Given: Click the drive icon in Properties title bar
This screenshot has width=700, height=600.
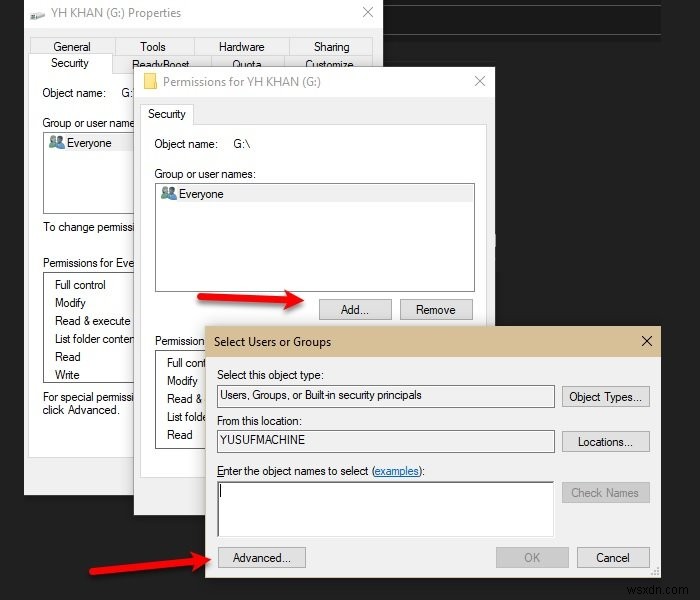Looking at the screenshot, I should [38, 16].
